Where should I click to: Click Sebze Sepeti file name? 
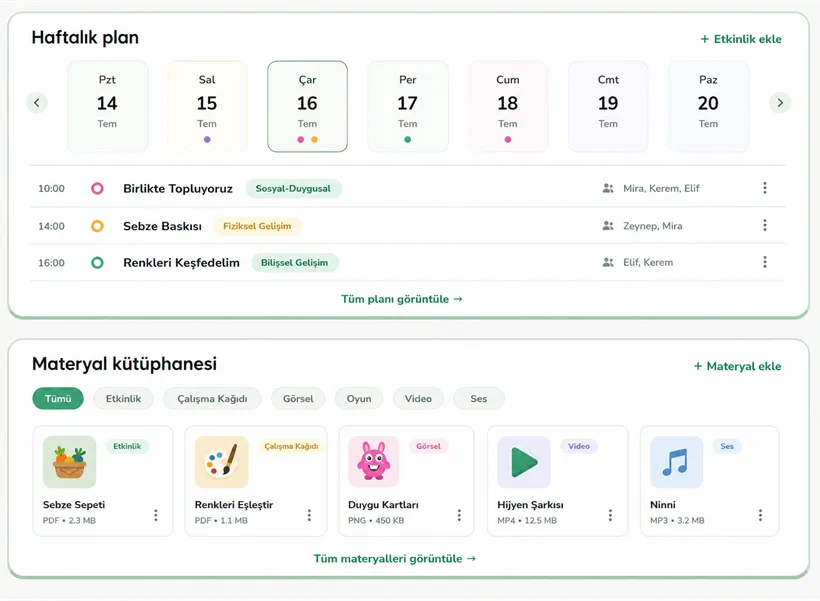(74, 505)
